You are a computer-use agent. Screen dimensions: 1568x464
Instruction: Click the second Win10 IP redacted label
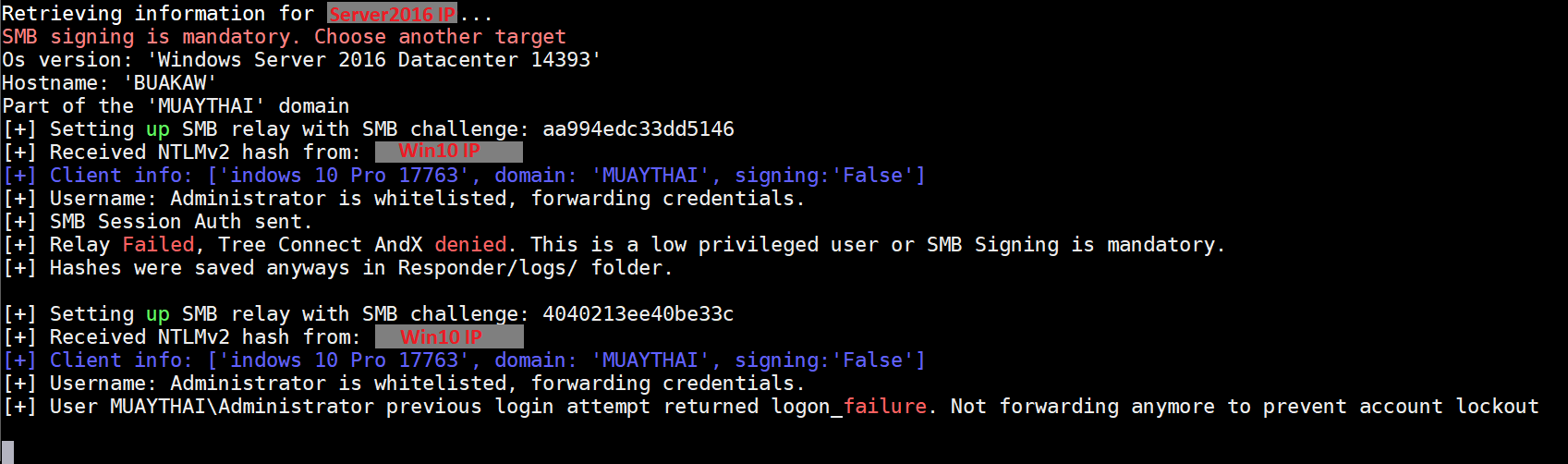[x=449, y=336]
